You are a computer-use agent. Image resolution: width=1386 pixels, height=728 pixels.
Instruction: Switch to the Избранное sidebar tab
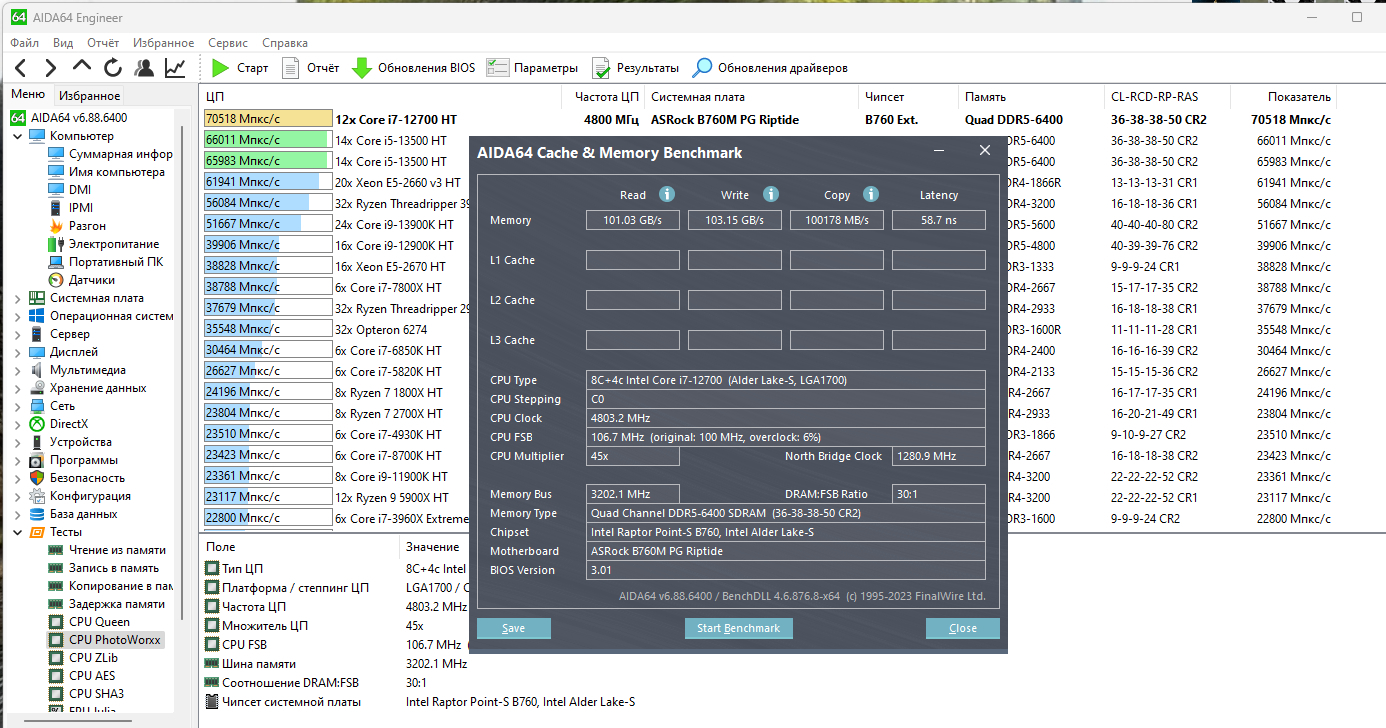tap(89, 96)
